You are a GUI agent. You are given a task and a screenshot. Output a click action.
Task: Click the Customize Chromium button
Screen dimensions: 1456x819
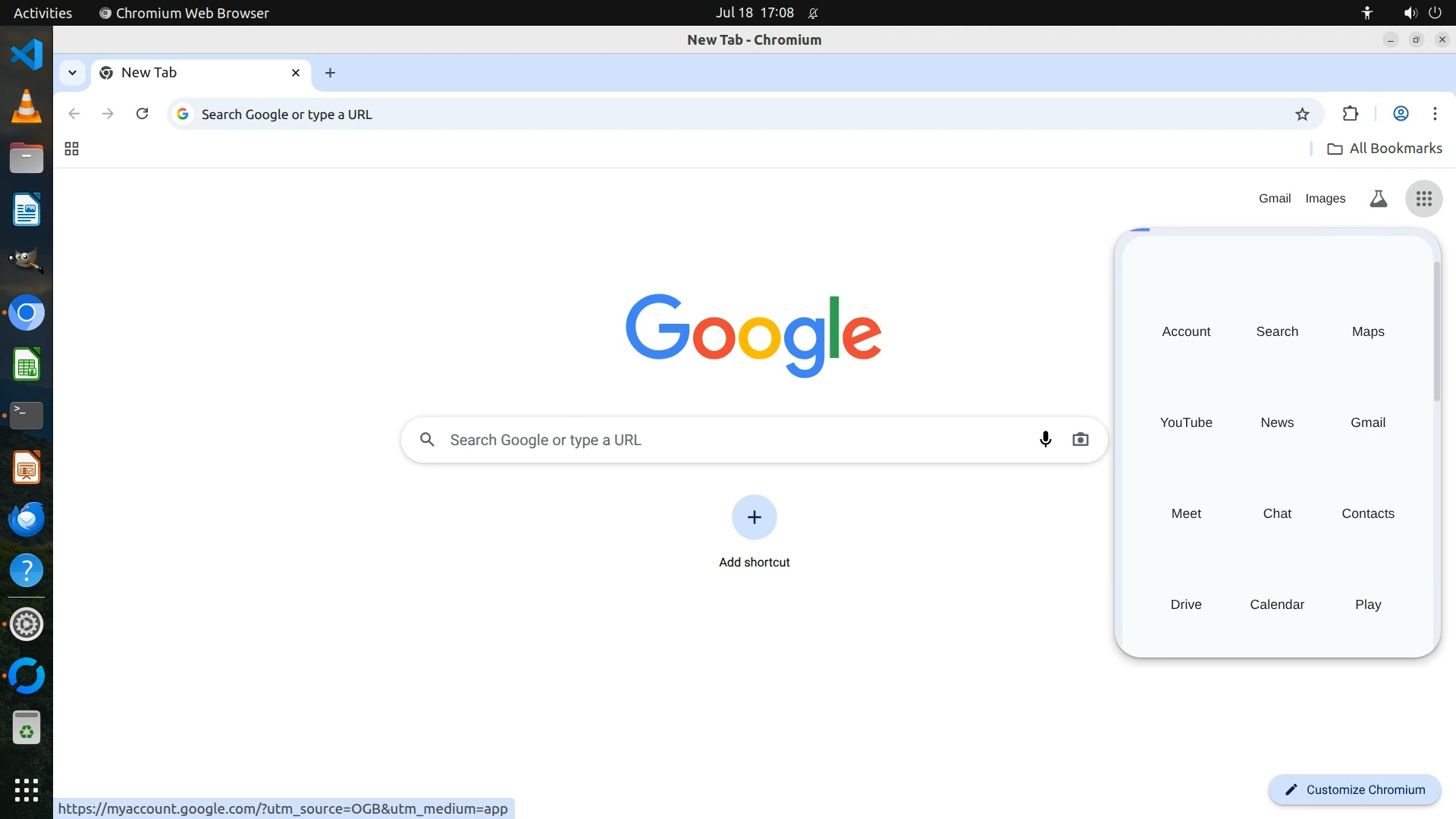(1354, 789)
